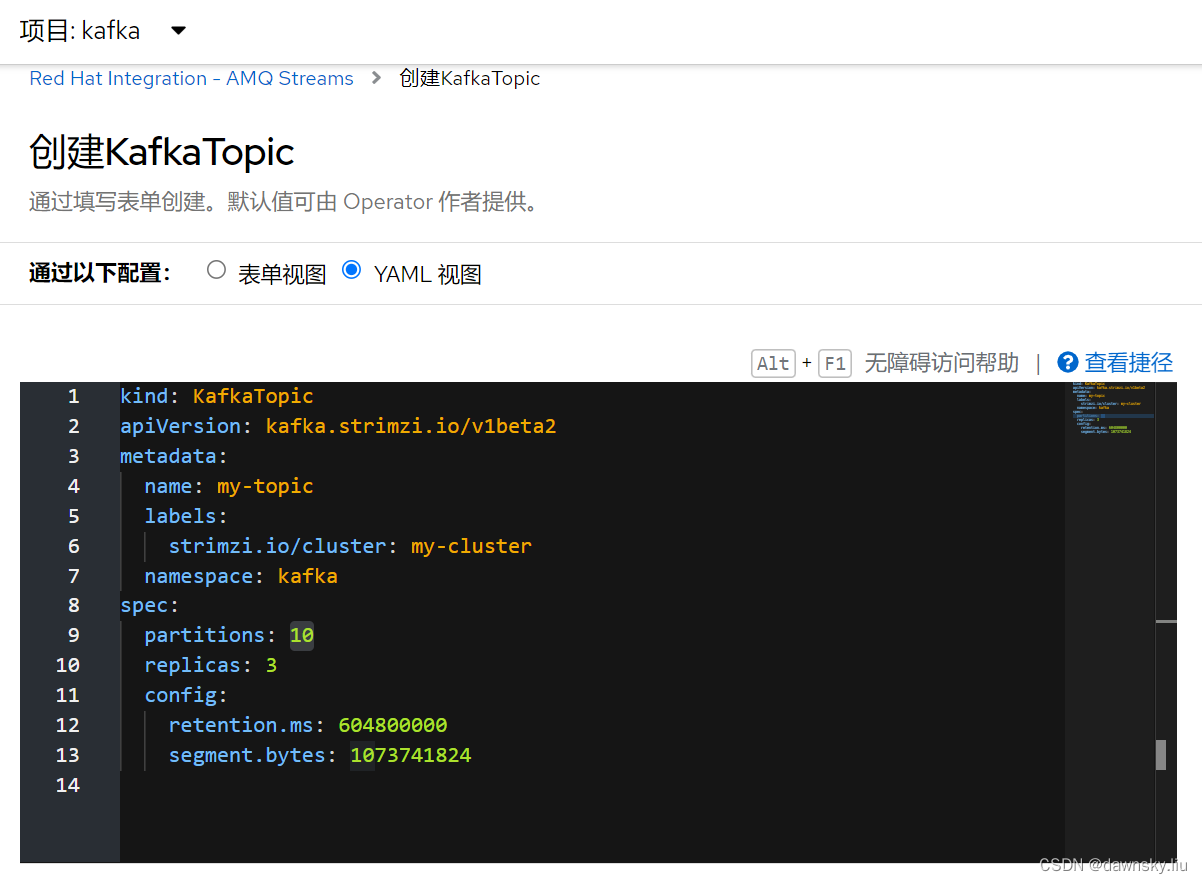Screen dimensions: 1202x884
Task: Open the 查看捷径 shortcuts link
Action: click(x=1128, y=362)
